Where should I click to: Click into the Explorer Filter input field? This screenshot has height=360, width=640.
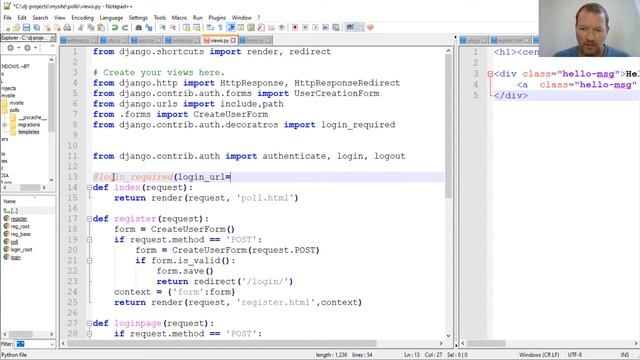click(x=31, y=344)
